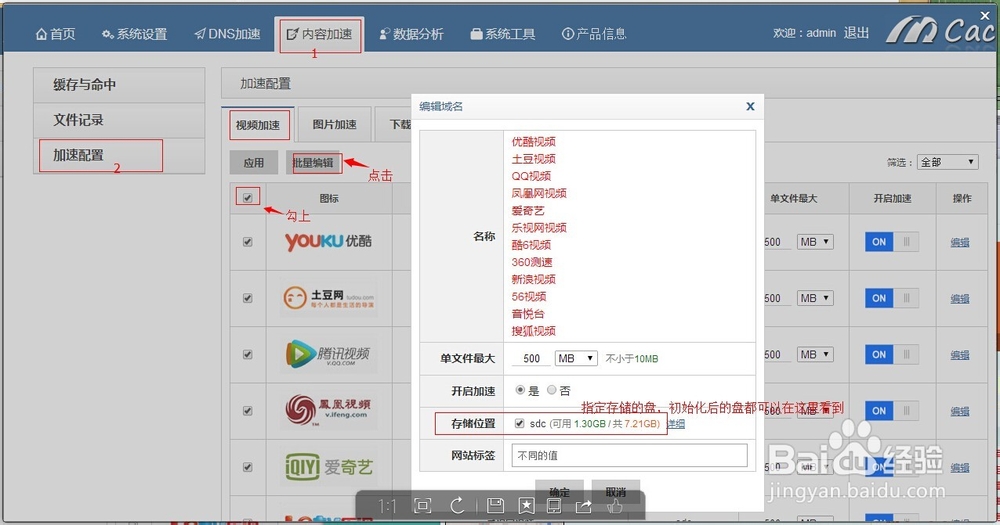The image size is (1000, 525).
Task: Toggle the ON switch in Youku row
Action: [x=892, y=242]
